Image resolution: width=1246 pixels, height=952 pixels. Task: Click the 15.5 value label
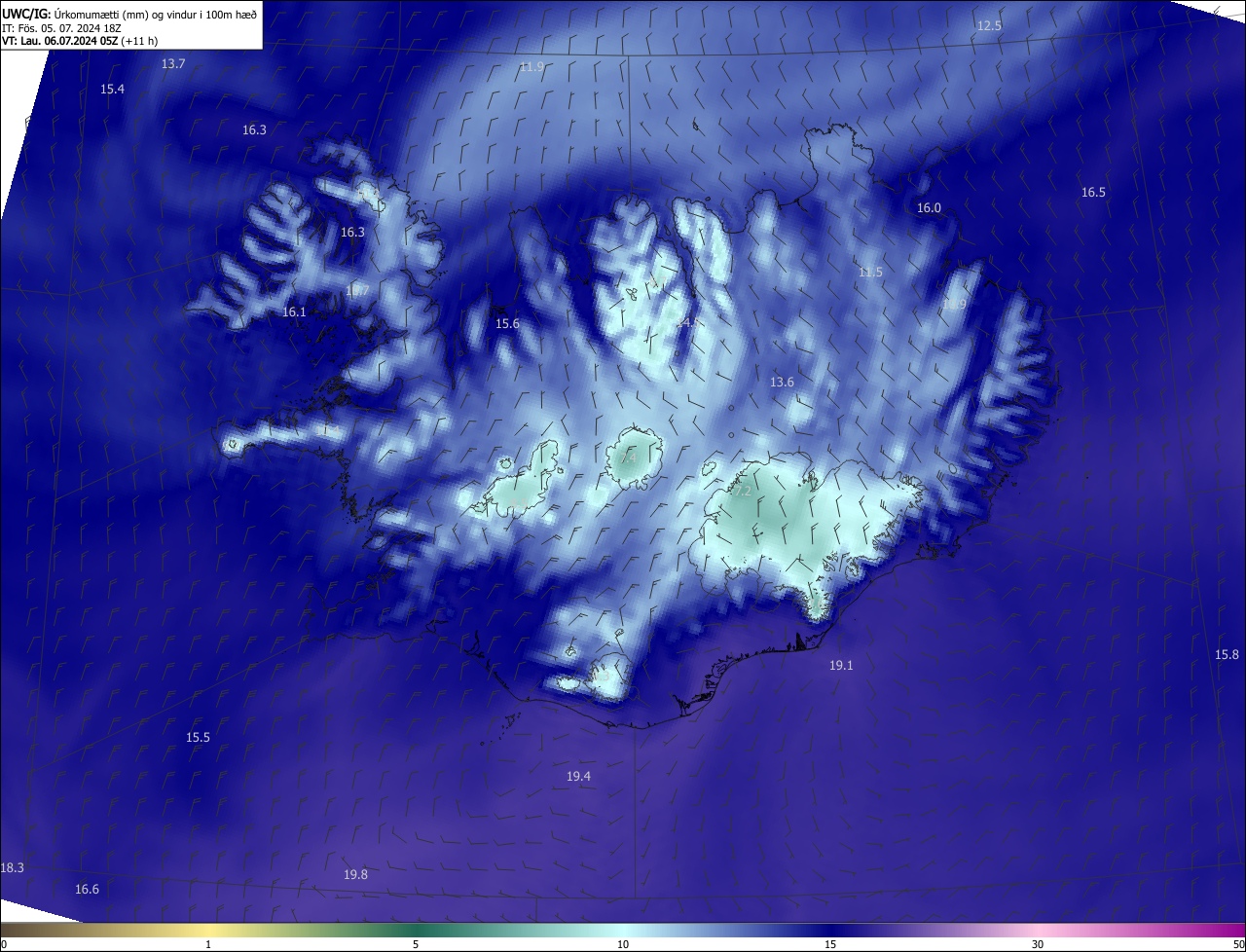(x=198, y=738)
